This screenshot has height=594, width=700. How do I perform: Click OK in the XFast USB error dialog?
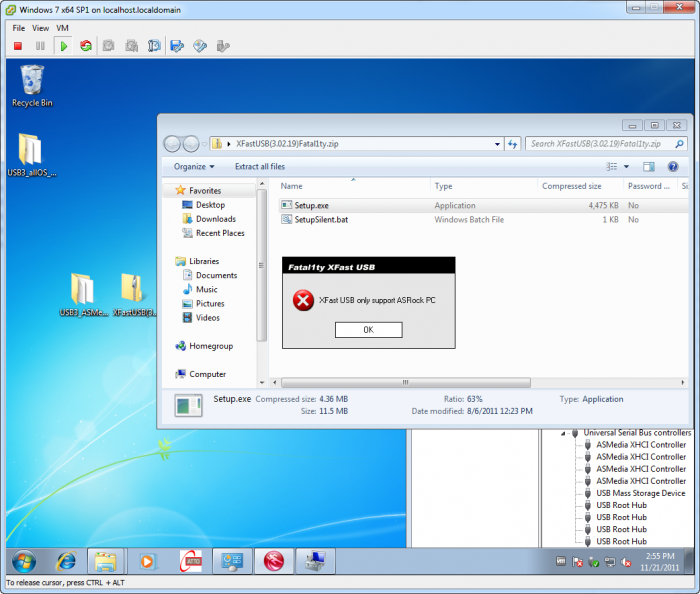coord(369,330)
